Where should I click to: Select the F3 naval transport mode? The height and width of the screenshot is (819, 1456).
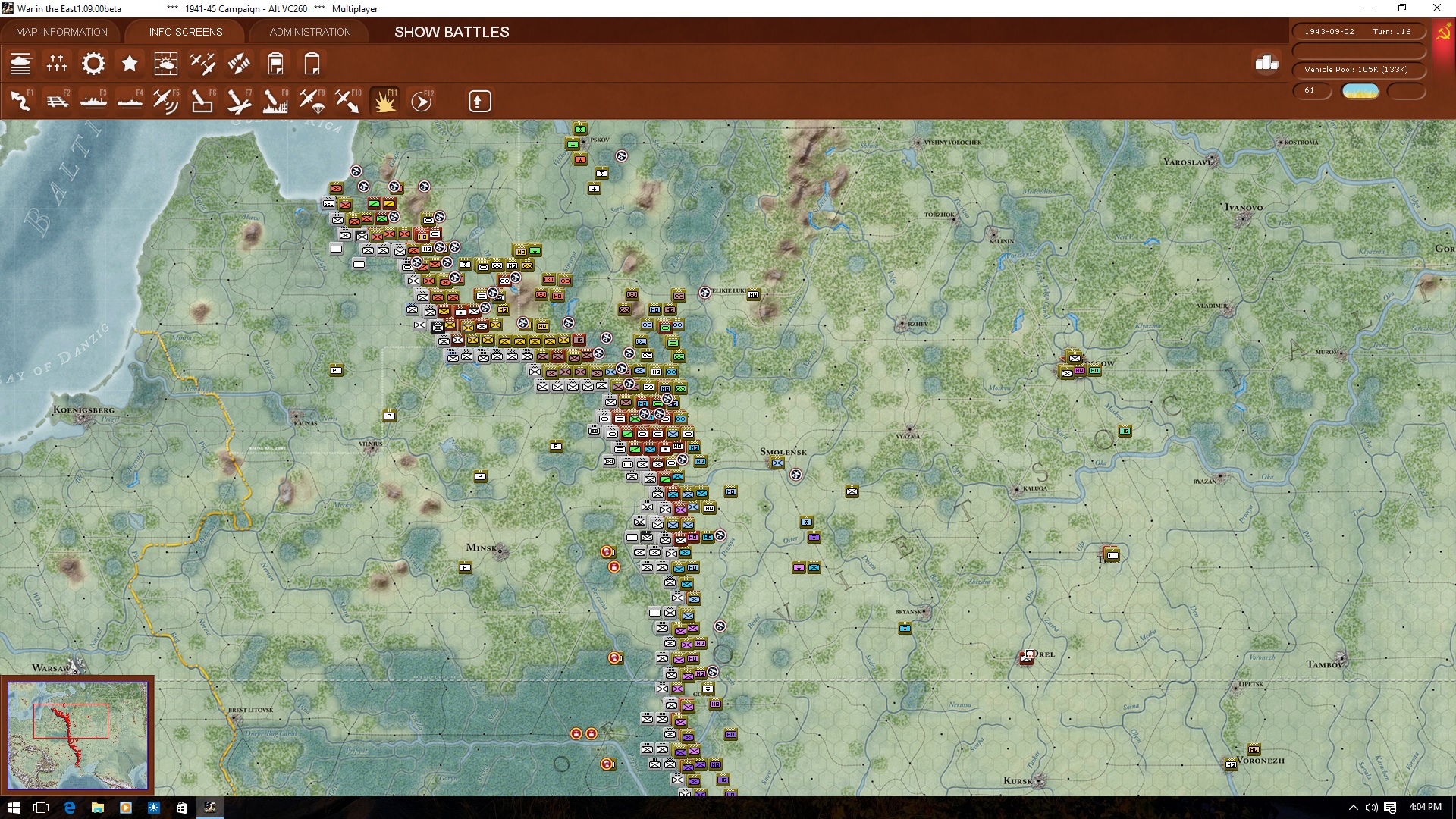93,101
